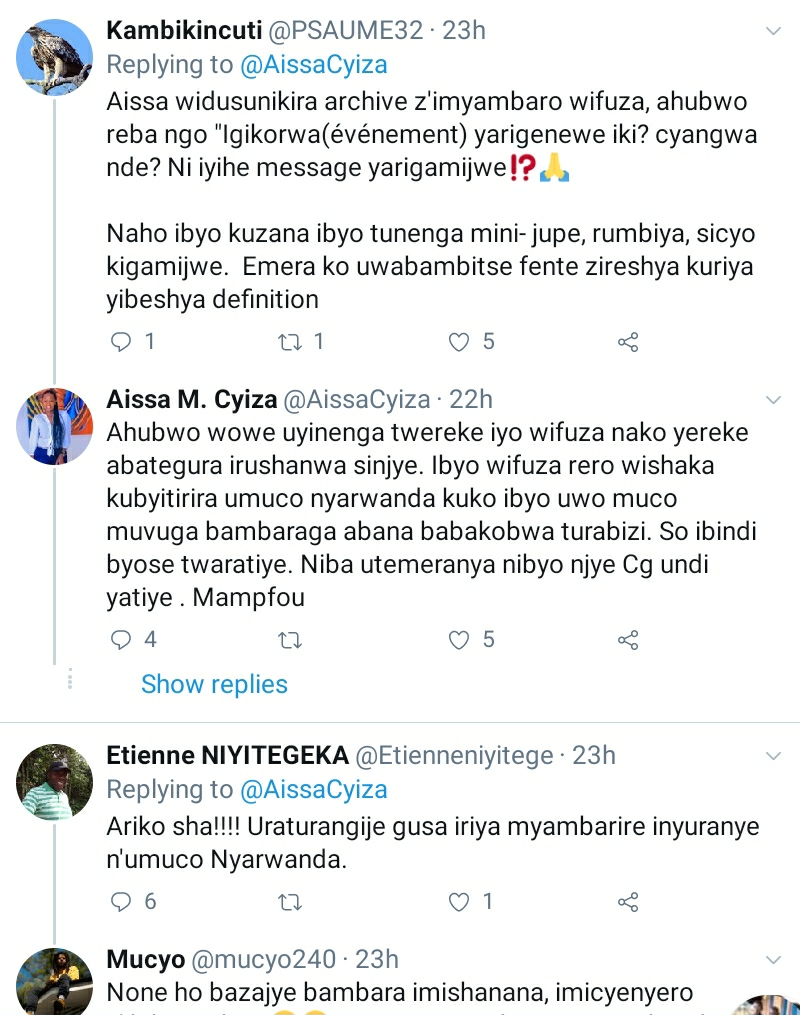The height and width of the screenshot is (1015, 800).
Task: Open Kambikincuti's bird profile picture
Action: pos(55,56)
